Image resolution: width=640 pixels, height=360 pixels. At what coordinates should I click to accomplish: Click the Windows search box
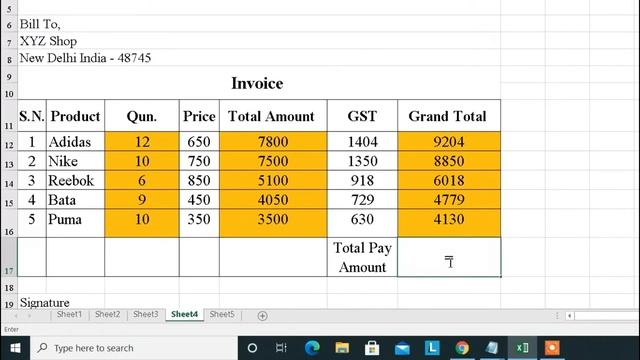click(x=134, y=348)
